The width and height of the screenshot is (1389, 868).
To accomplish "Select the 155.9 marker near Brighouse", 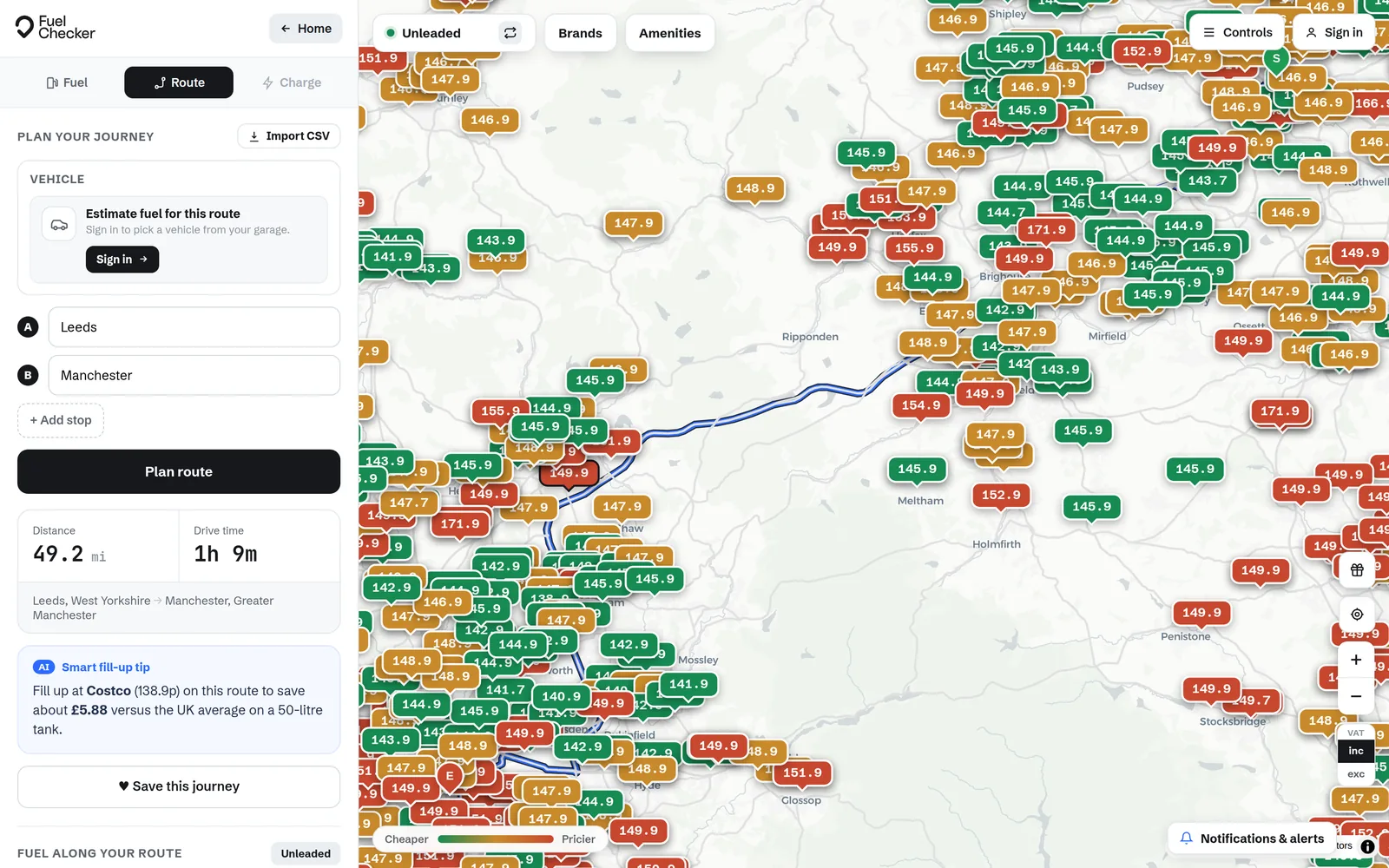I will click(x=914, y=248).
